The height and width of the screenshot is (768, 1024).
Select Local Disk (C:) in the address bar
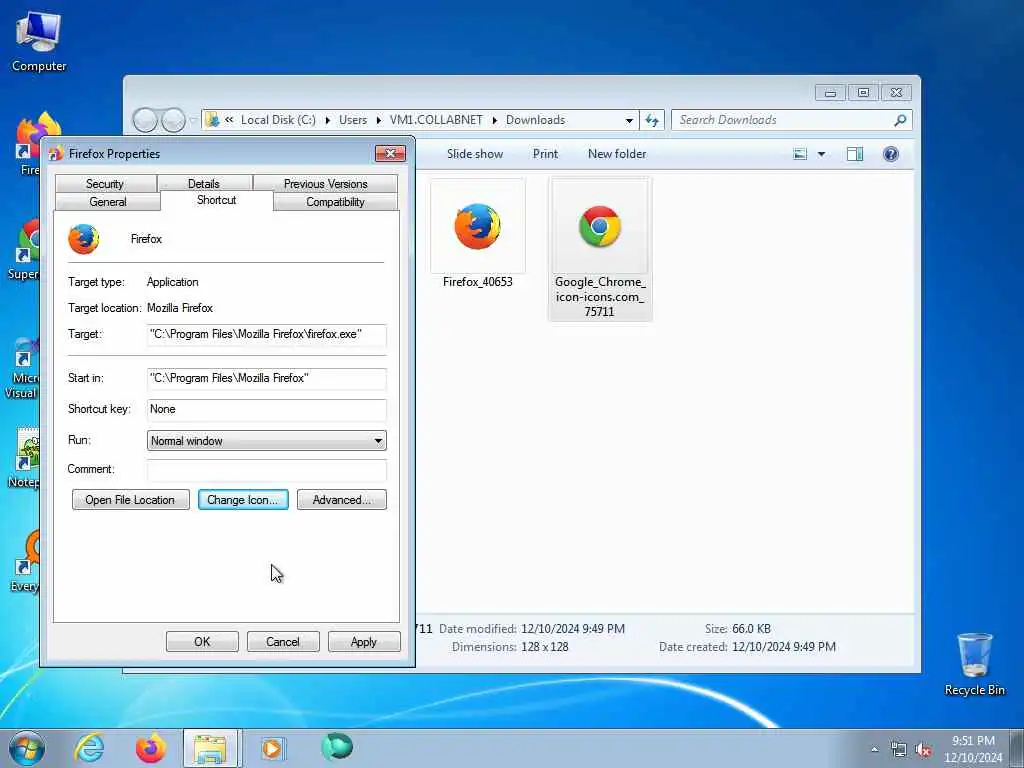click(x=278, y=120)
